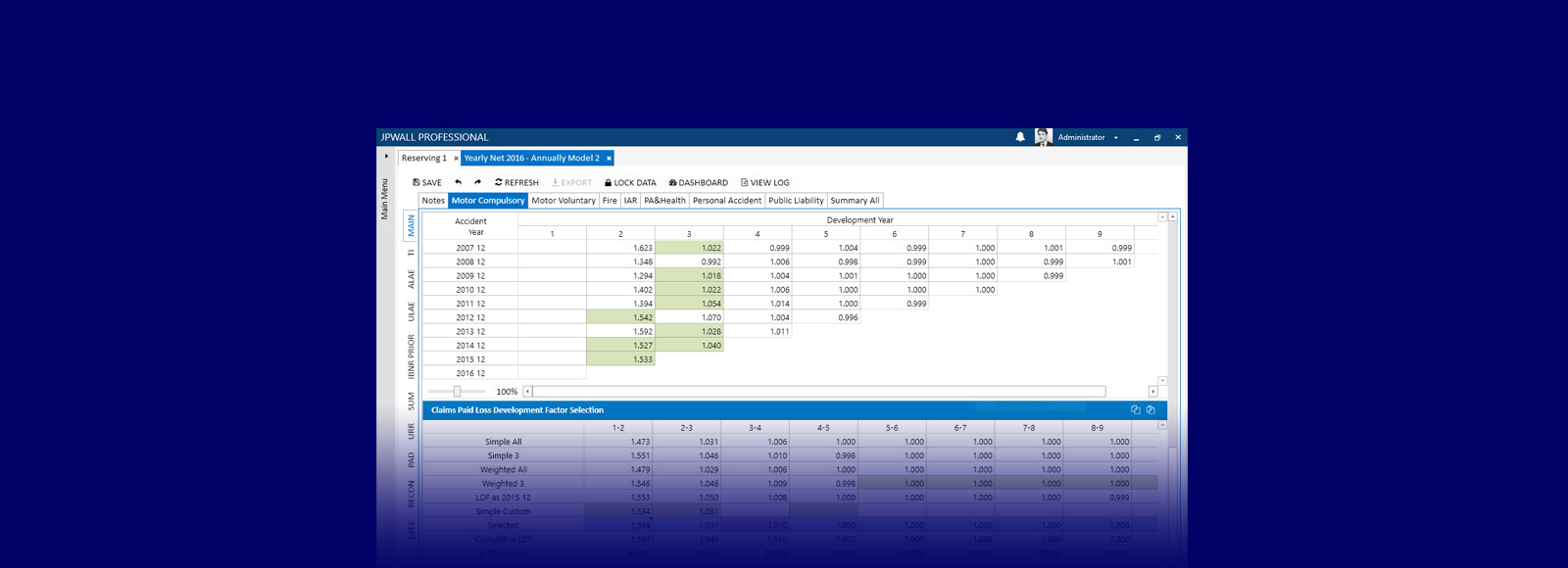Close the Reserving 1 tab

[456, 158]
